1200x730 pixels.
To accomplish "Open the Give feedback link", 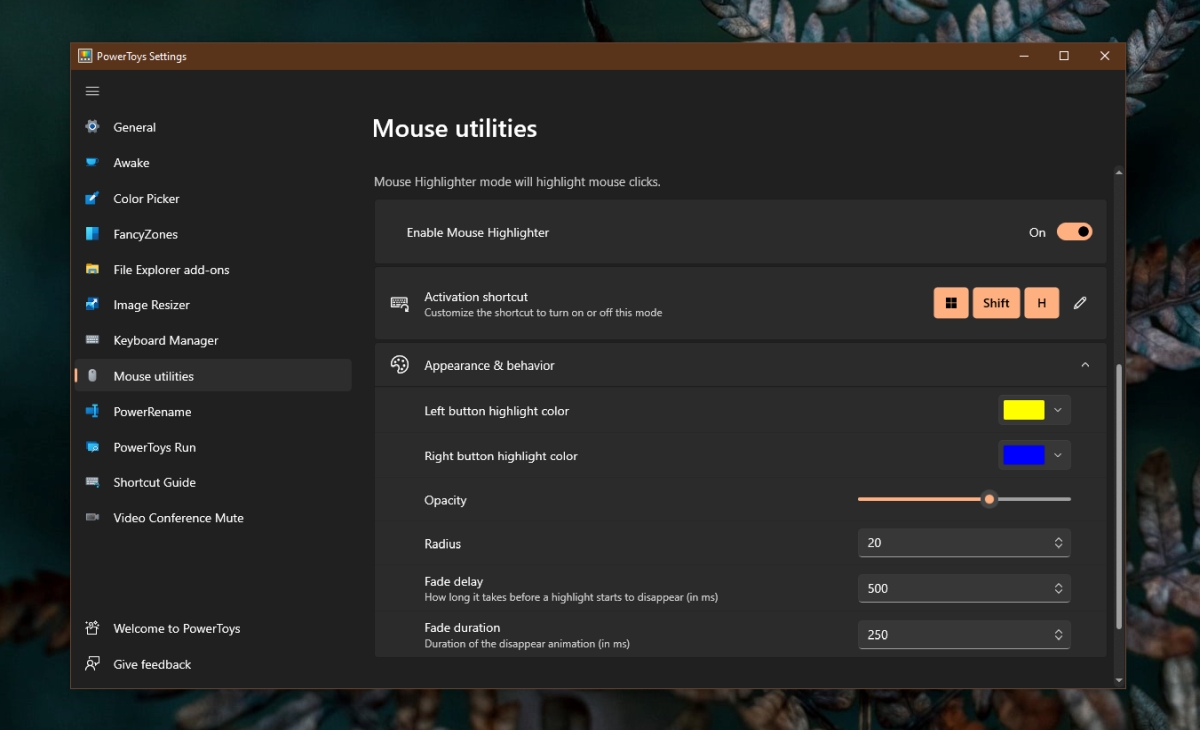I will point(213,664).
